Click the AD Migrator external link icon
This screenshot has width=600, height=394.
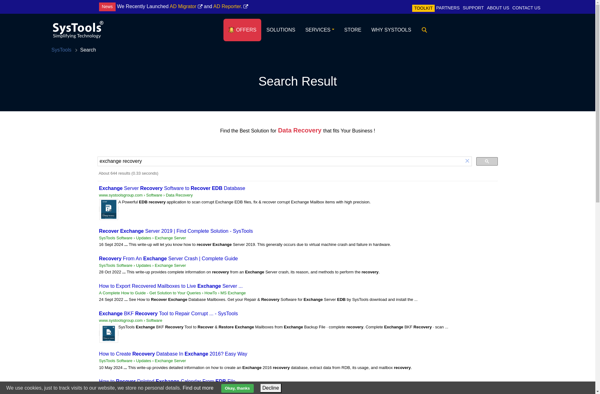click(x=200, y=6)
